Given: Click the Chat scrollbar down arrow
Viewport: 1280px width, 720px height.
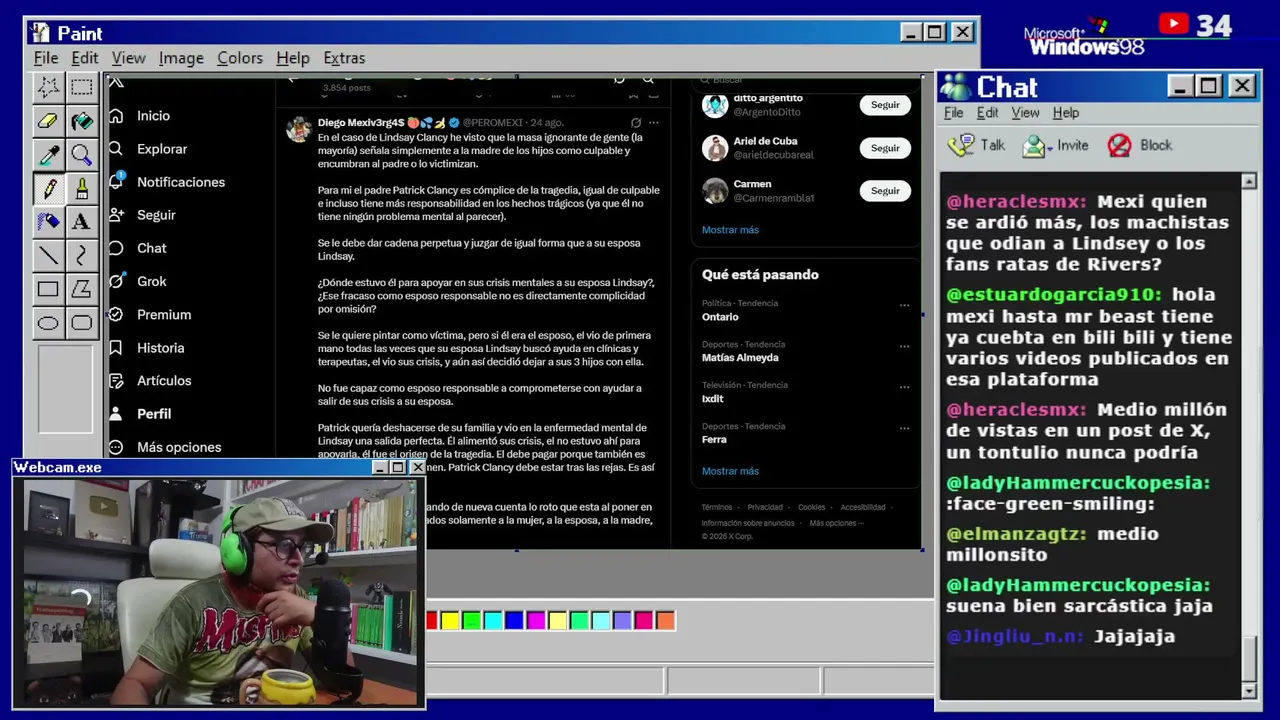Looking at the screenshot, I should pyautogui.click(x=1249, y=691).
